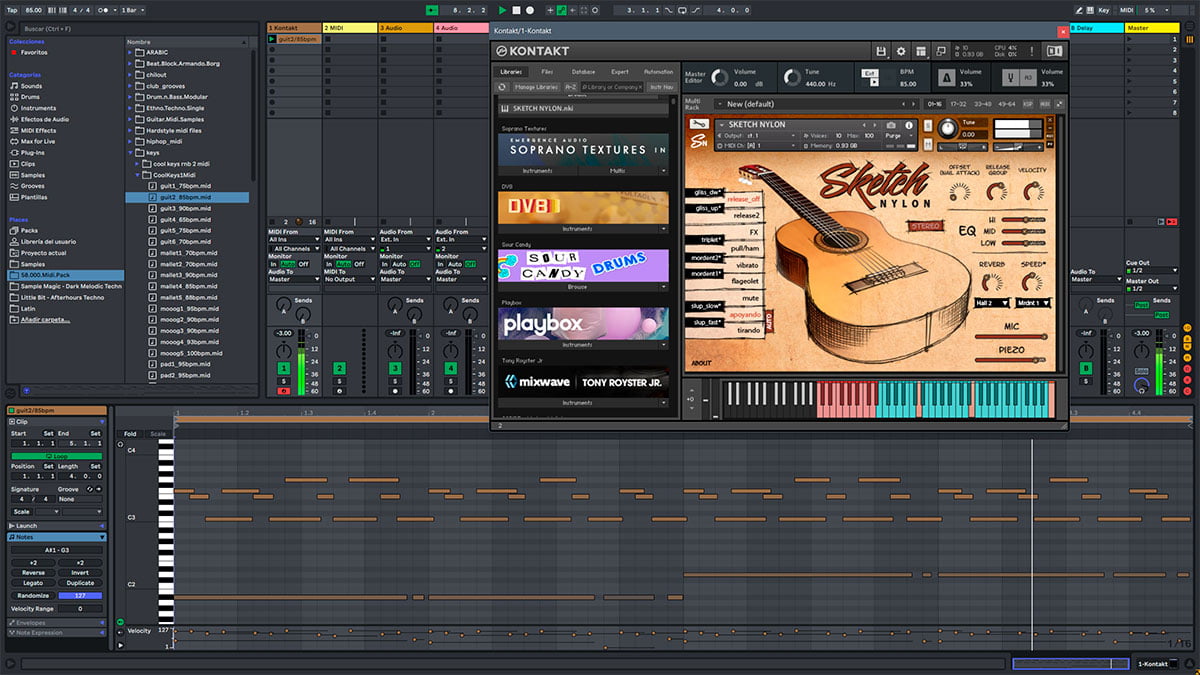Open Kontakt multi rack New (default) dropdown
The height and width of the screenshot is (675, 1200).
click(816, 104)
